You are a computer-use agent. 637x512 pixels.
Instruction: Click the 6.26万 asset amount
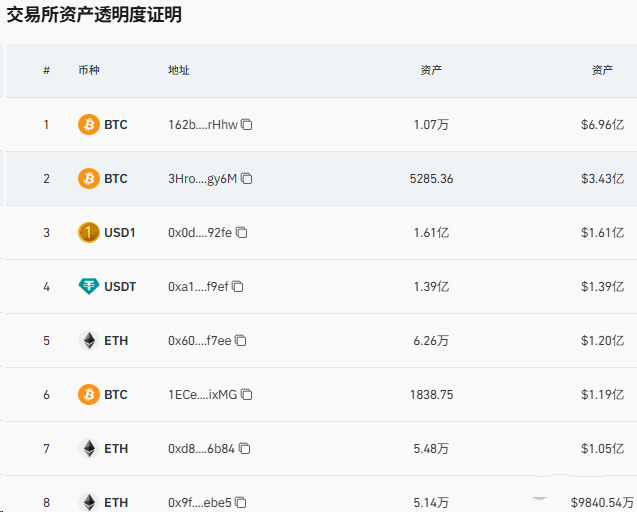pos(431,341)
